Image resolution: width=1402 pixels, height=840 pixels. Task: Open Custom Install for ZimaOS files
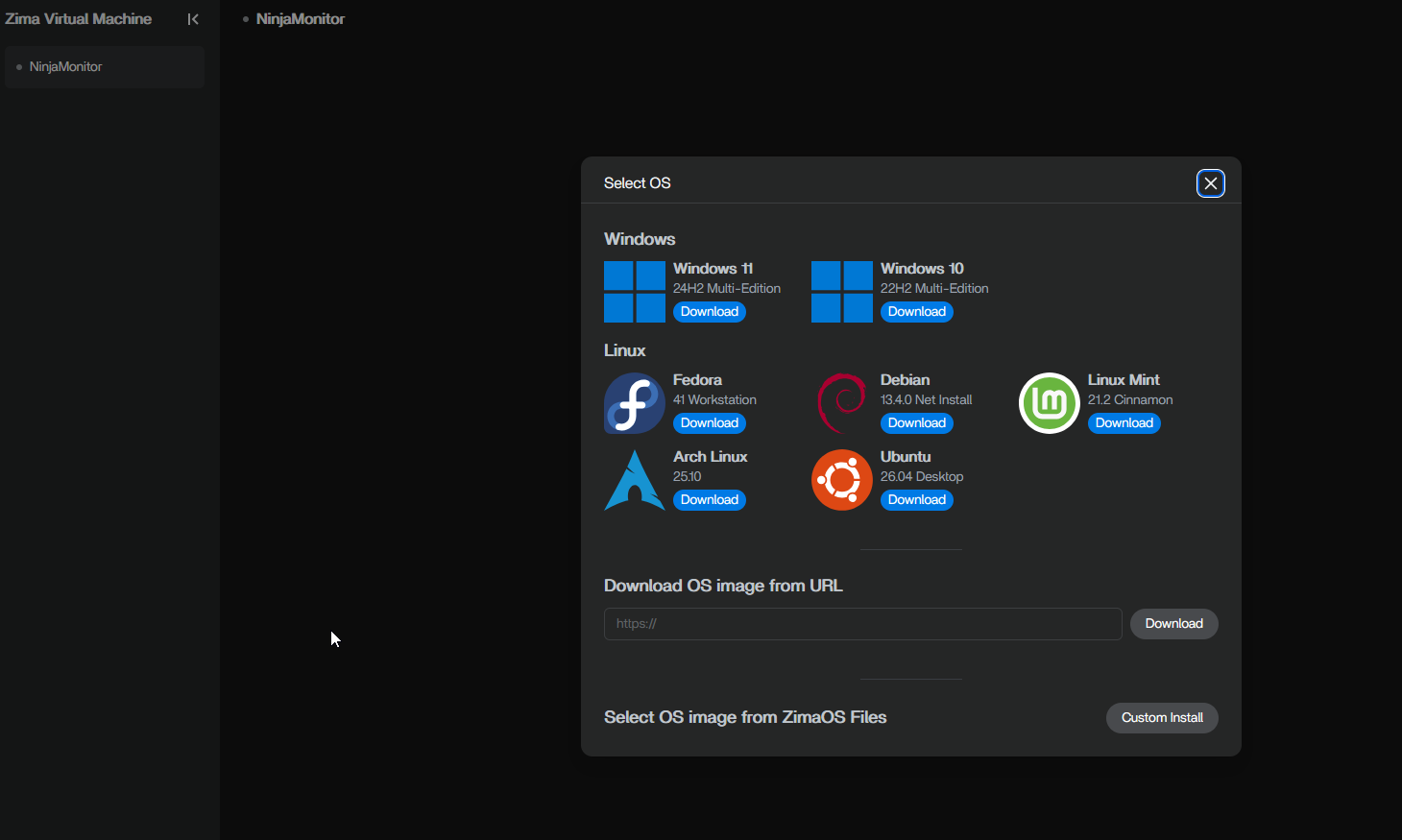coord(1162,718)
